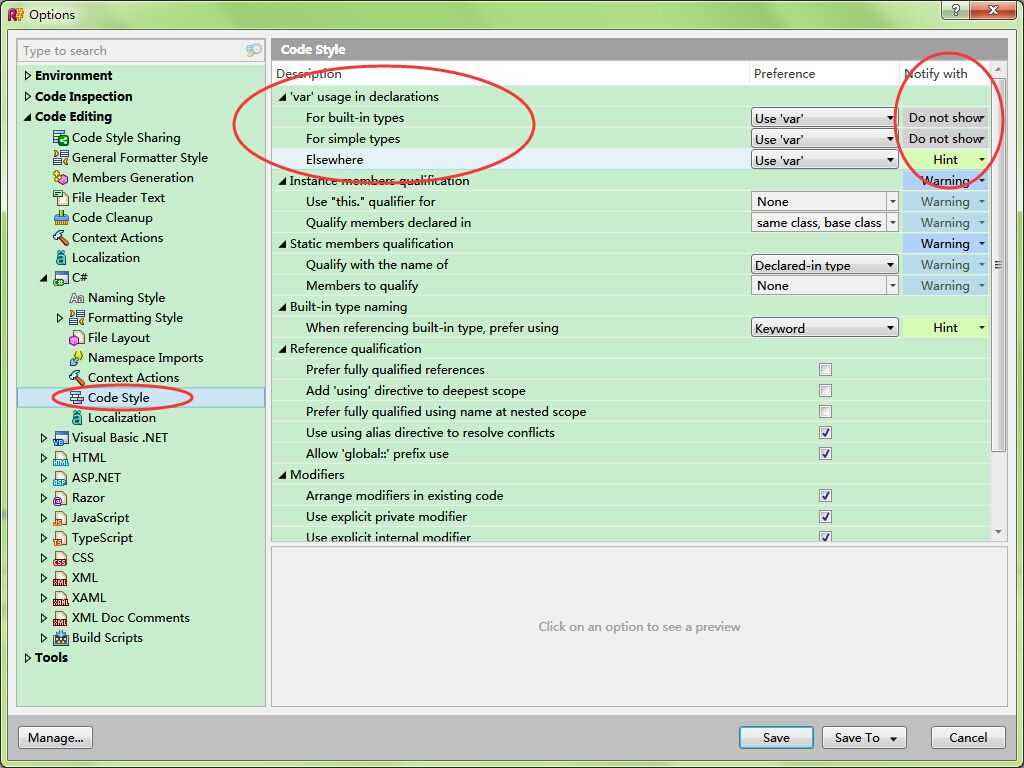1024x768 pixels.
Task: Open preference dropdown for built-in types
Action: (825, 118)
